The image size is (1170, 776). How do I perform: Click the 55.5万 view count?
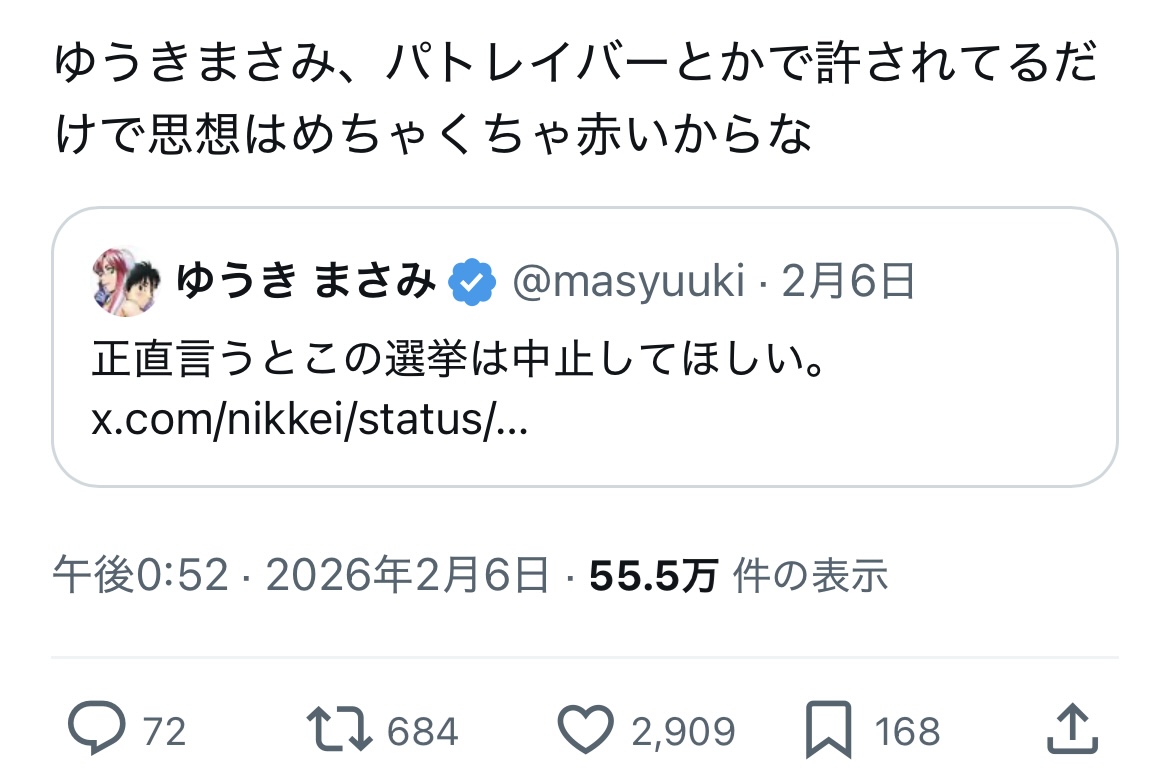click(653, 575)
